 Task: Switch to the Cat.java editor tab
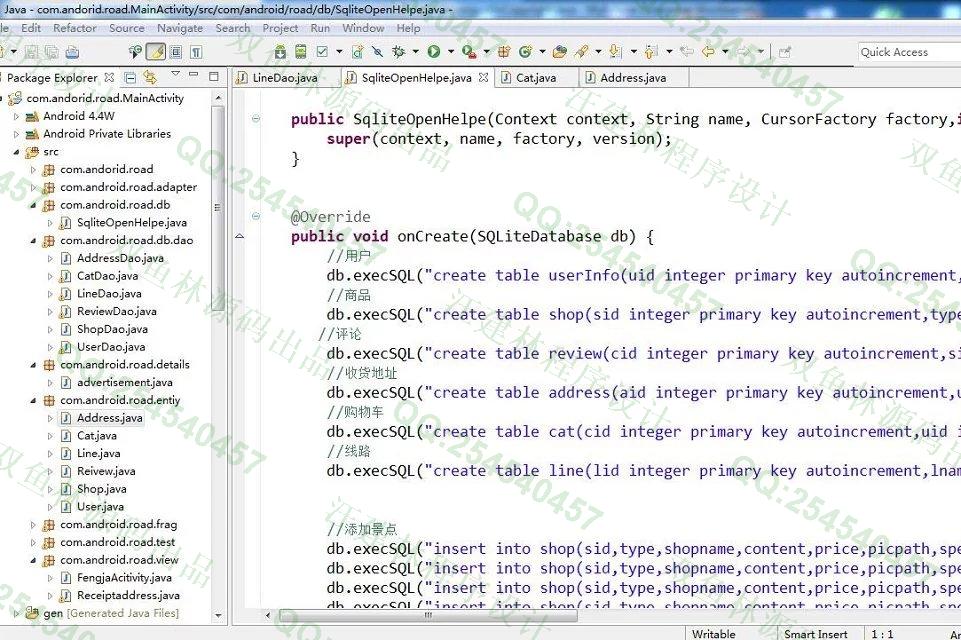pos(536,78)
